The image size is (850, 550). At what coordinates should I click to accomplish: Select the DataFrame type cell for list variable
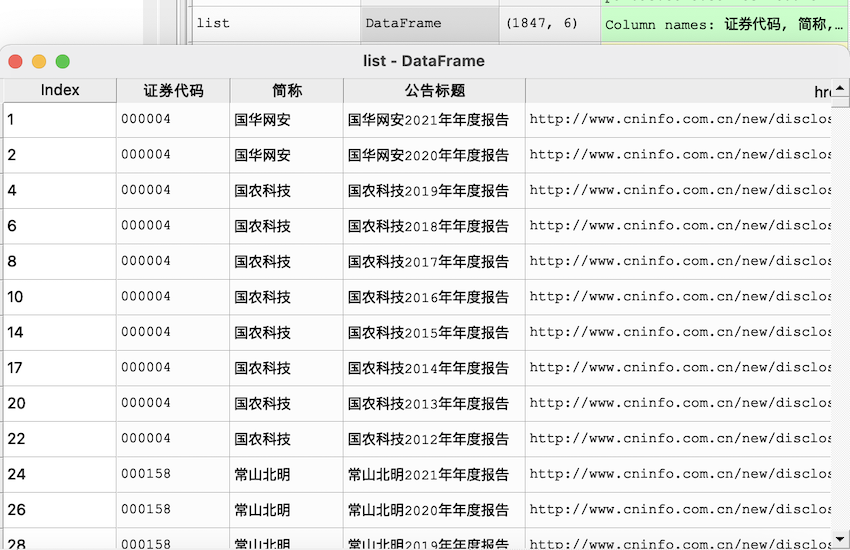tap(430, 23)
